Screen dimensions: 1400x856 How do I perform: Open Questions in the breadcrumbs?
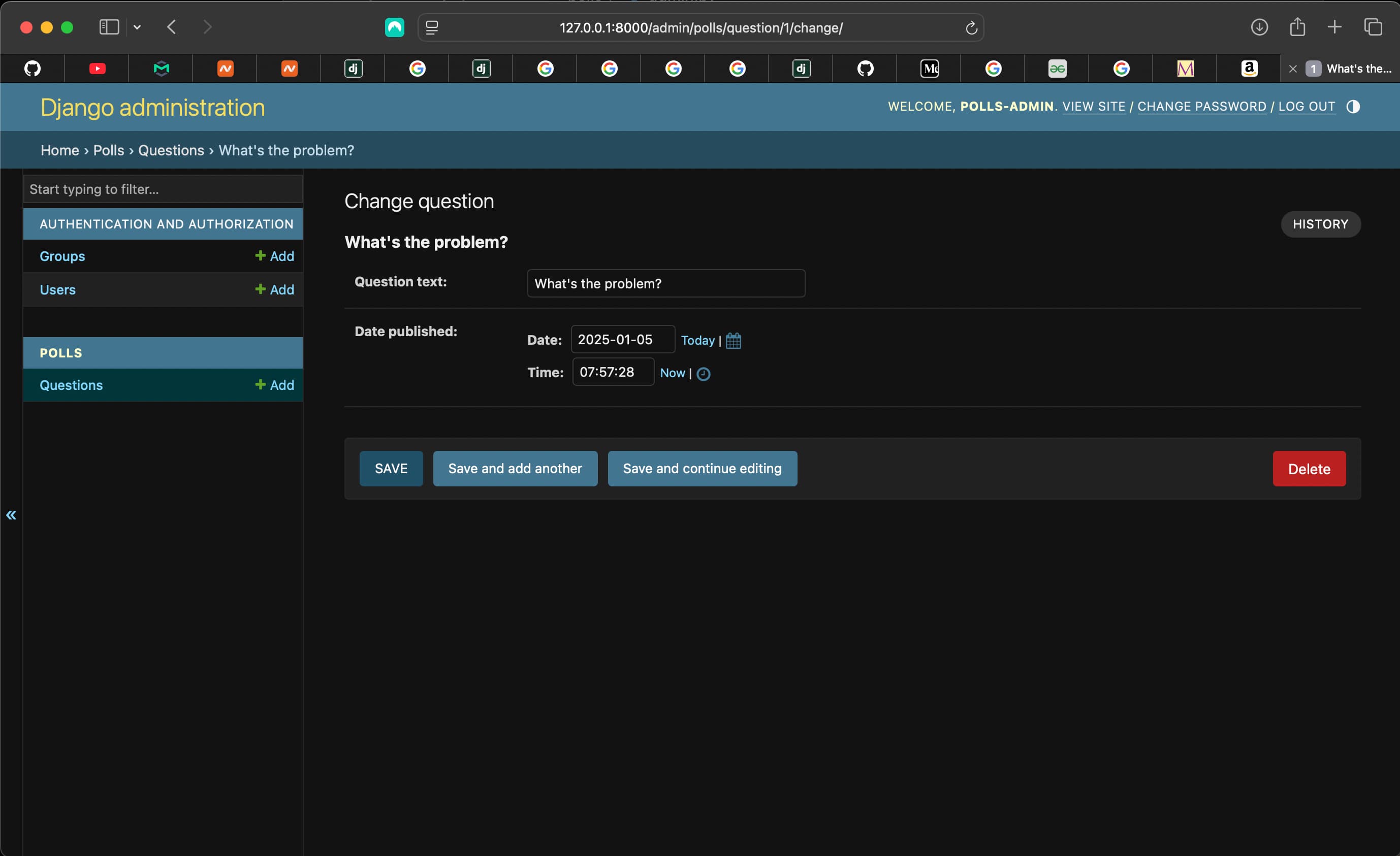[171, 150]
